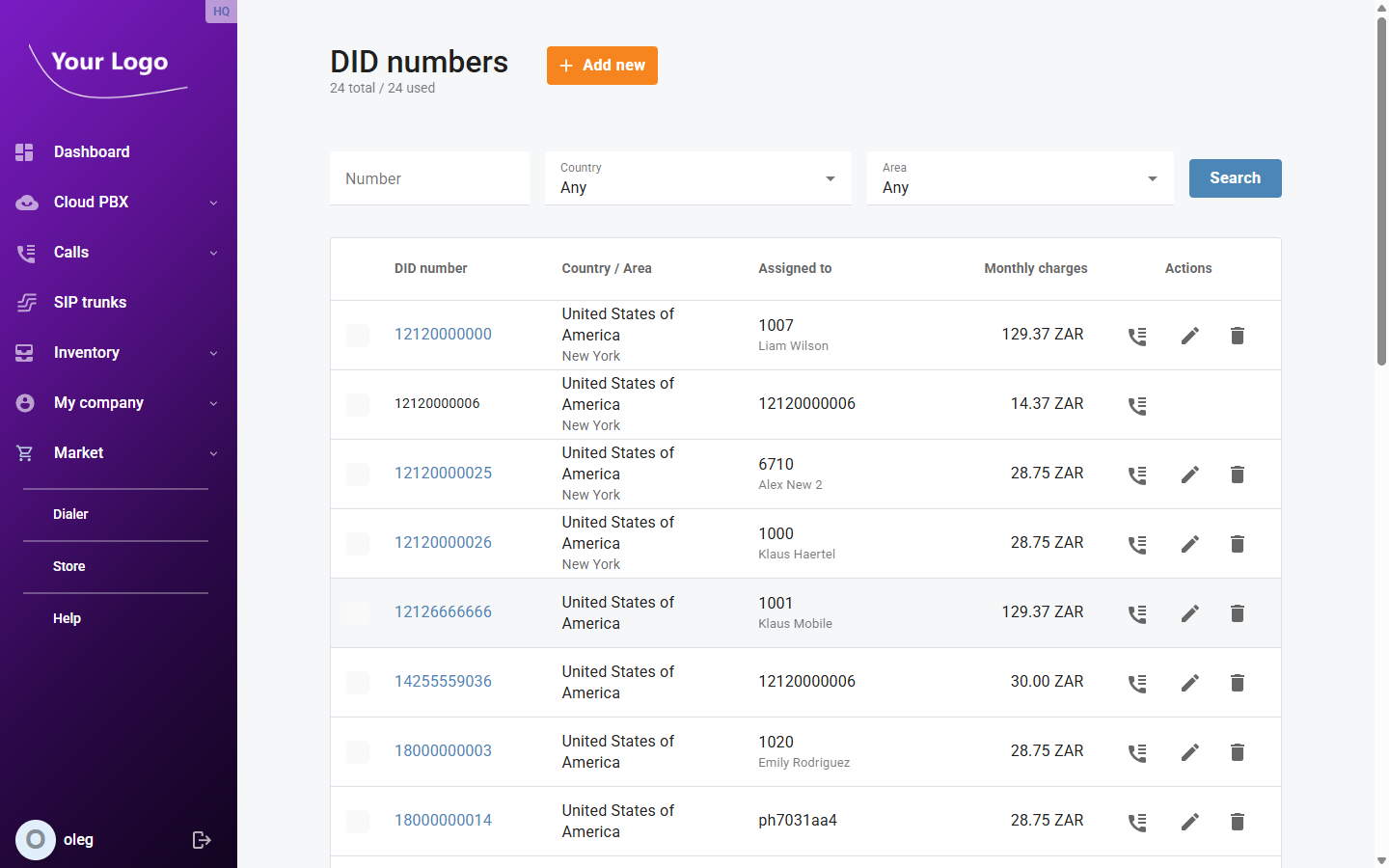Tick the checkbox beside 18000000014
This screenshot has width=1389, height=868.
[357, 821]
